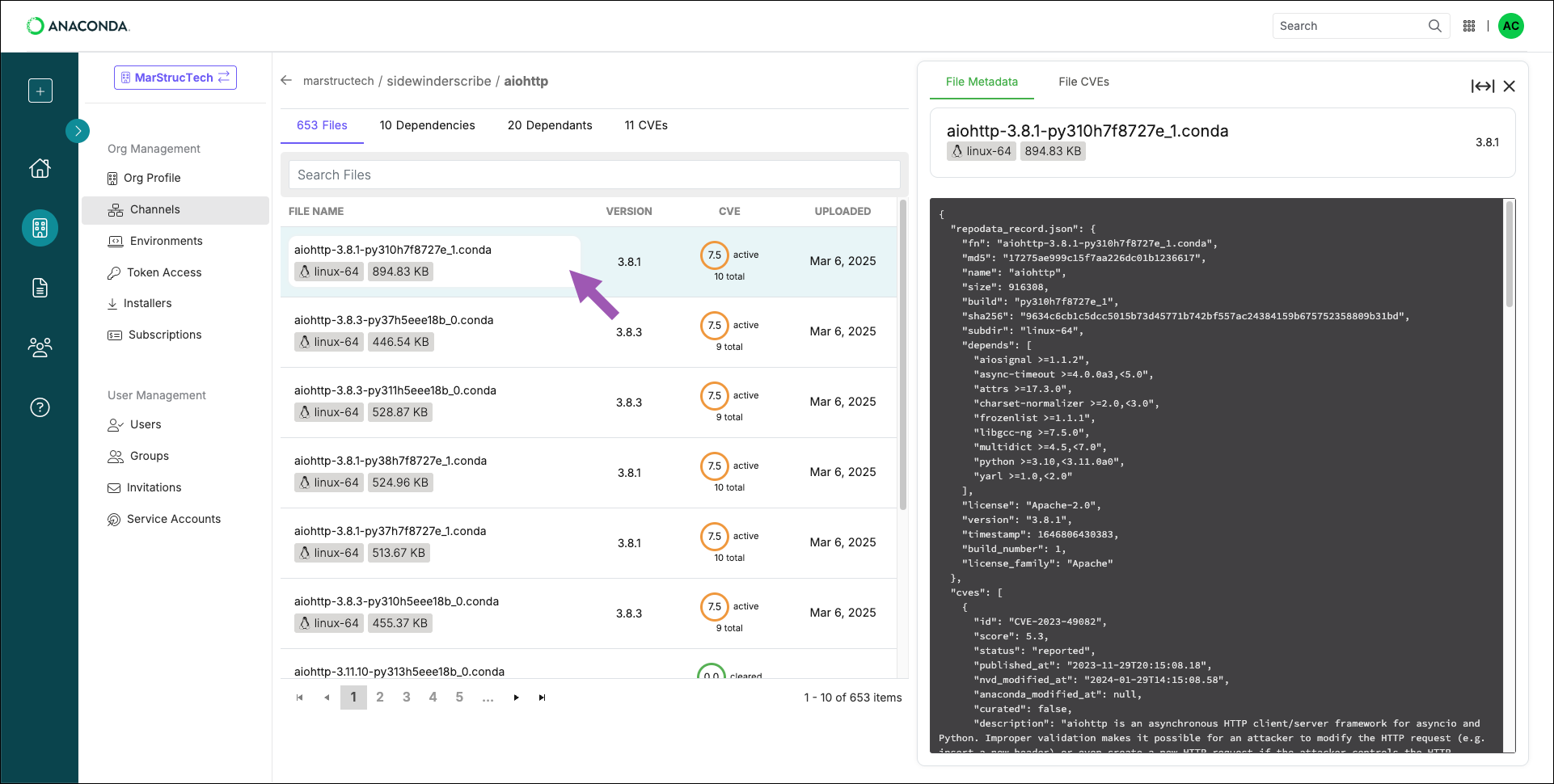Select Channels in the navigation
1554x784 pixels.
pos(175,209)
